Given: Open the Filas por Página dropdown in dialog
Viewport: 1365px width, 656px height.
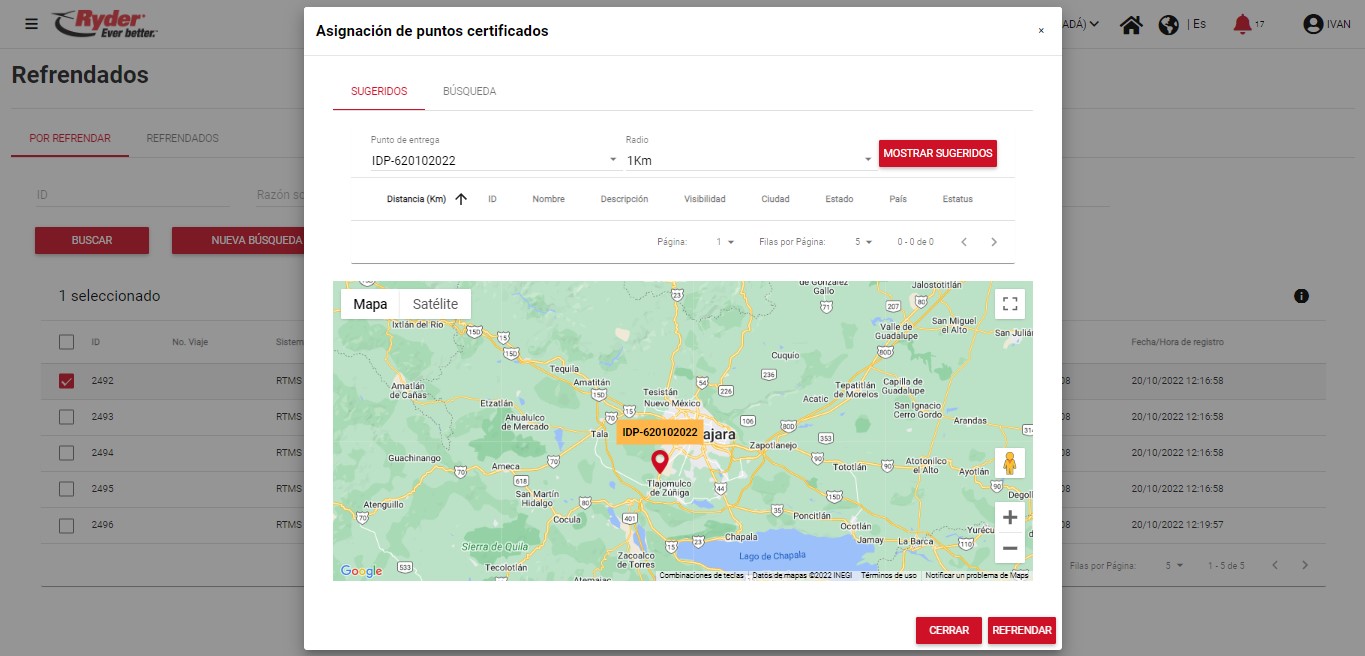Looking at the screenshot, I should (x=863, y=242).
